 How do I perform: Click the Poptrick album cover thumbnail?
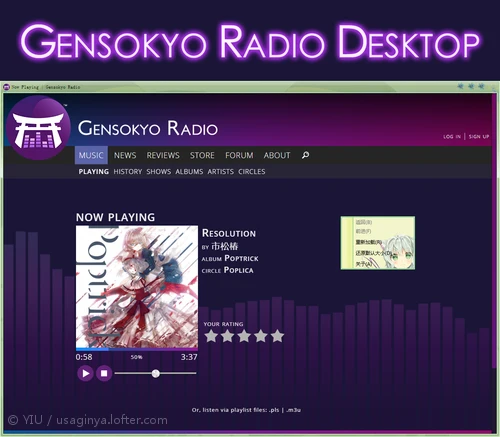(137, 287)
